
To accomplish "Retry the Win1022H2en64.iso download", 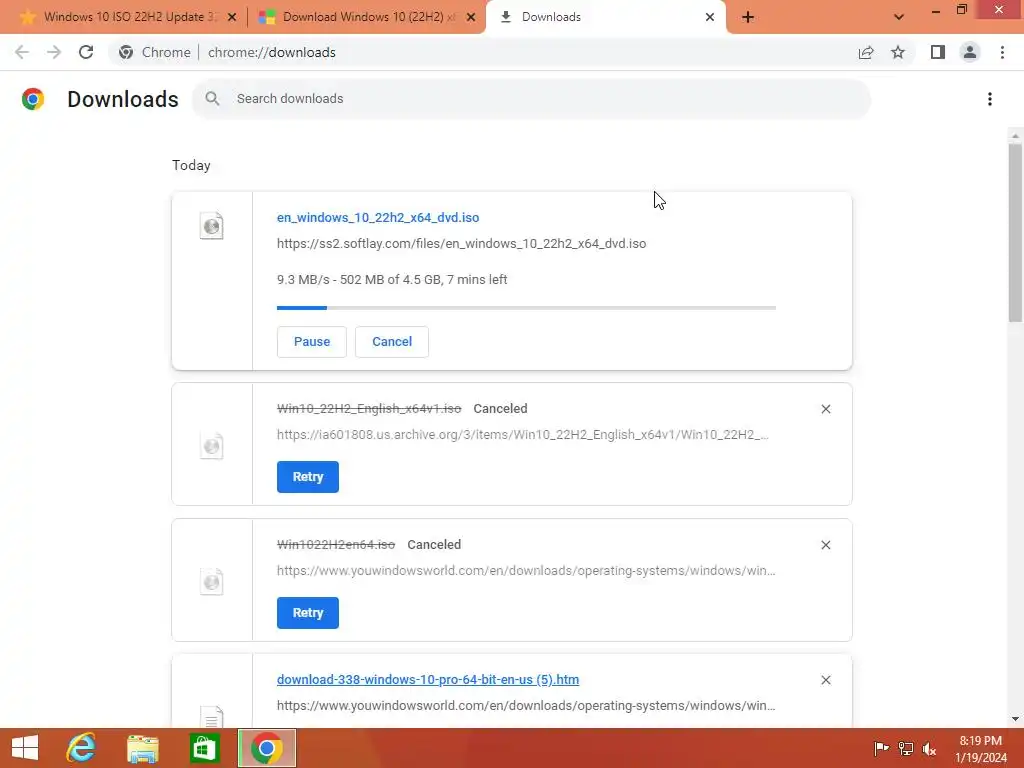I will tap(308, 613).
